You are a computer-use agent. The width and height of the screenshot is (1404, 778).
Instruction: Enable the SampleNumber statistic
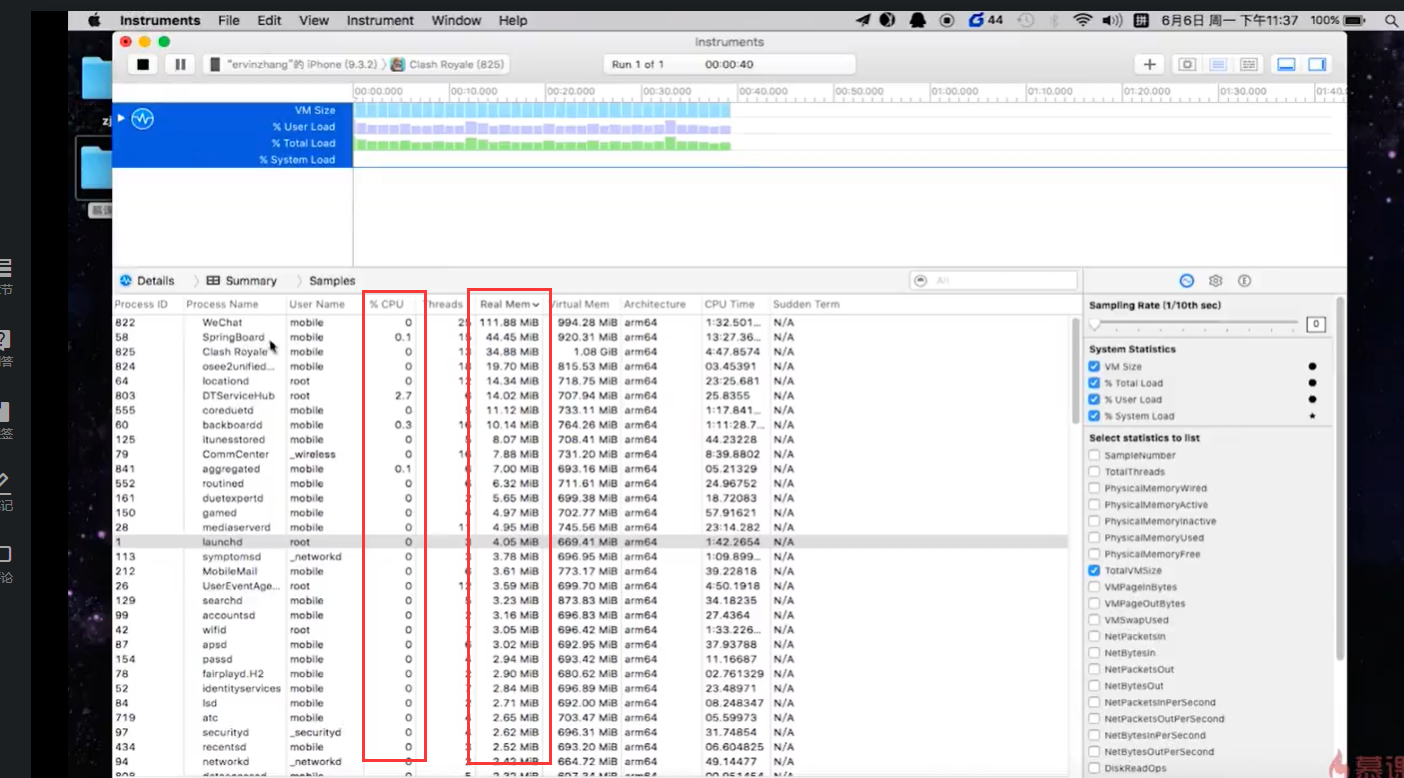tap(1094, 456)
